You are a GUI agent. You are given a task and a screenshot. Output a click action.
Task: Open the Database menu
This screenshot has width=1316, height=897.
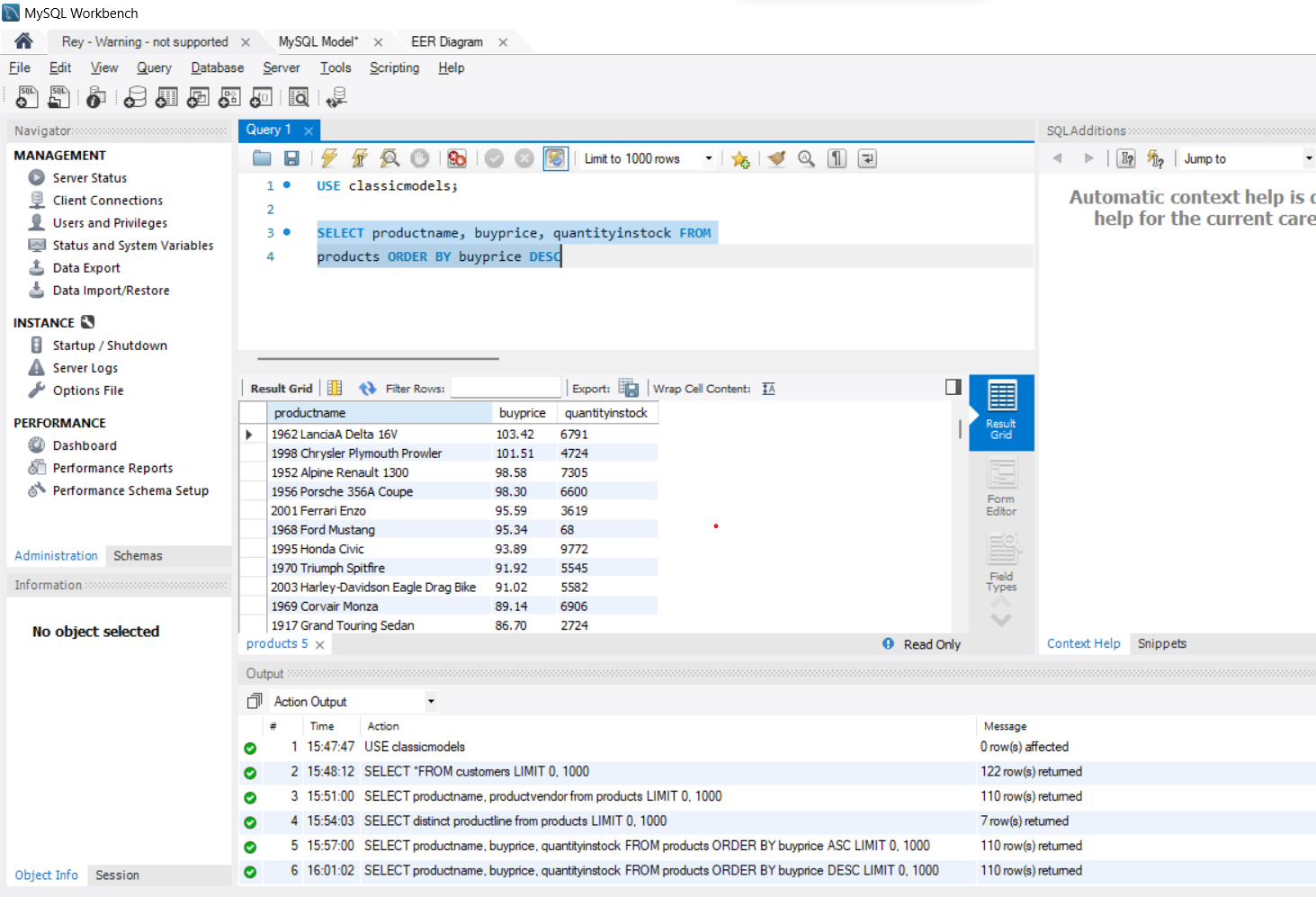coord(217,67)
